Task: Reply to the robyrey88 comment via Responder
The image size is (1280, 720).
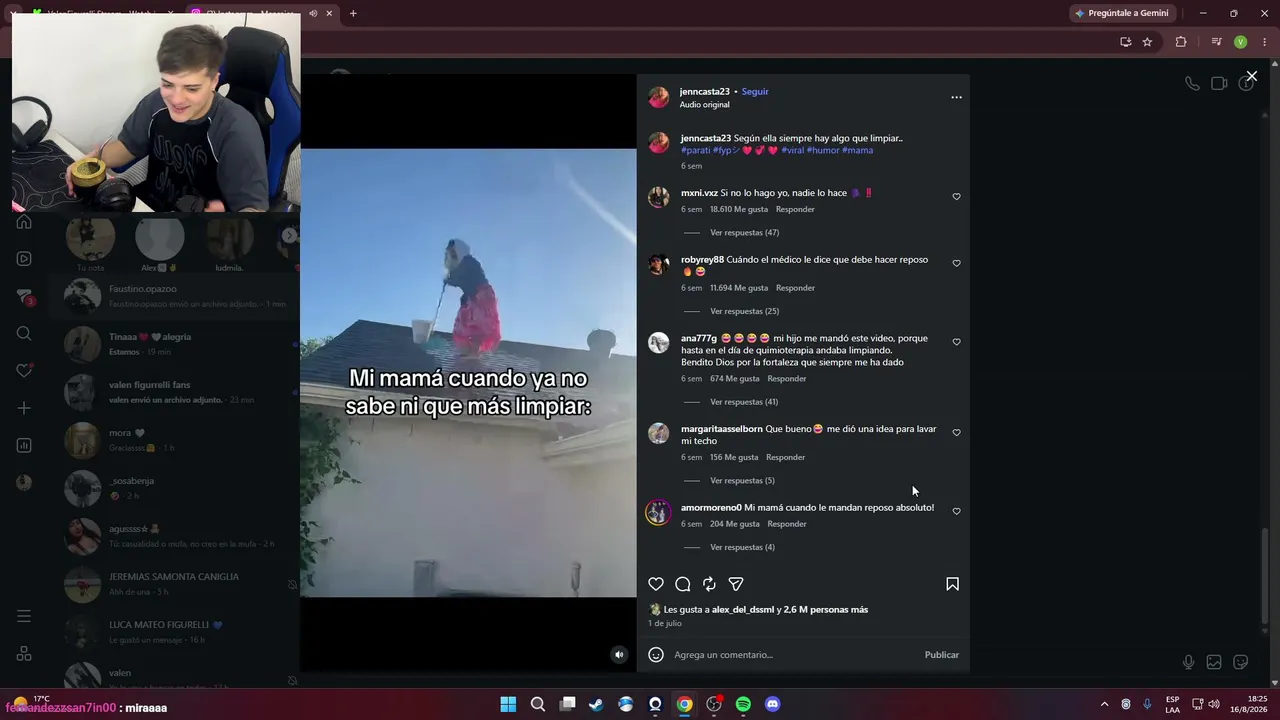Action: (x=795, y=288)
